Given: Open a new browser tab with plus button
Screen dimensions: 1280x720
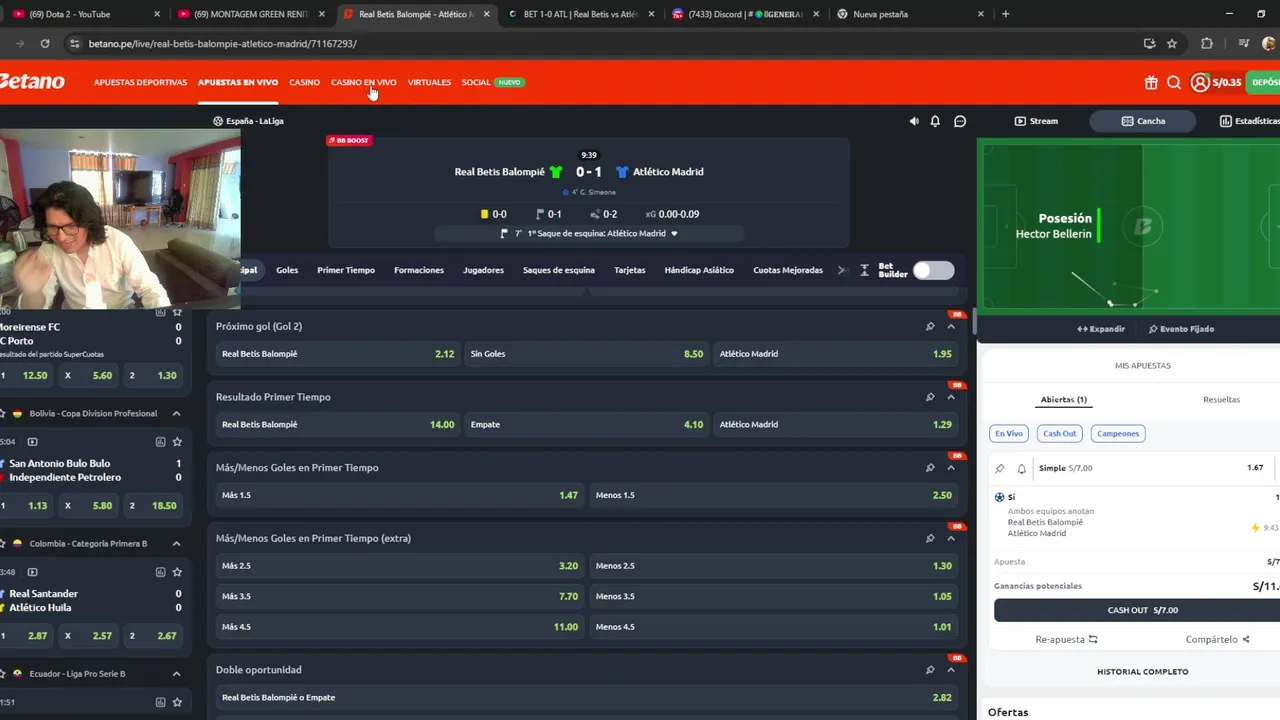Looking at the screenshot, I should 1005,14.
